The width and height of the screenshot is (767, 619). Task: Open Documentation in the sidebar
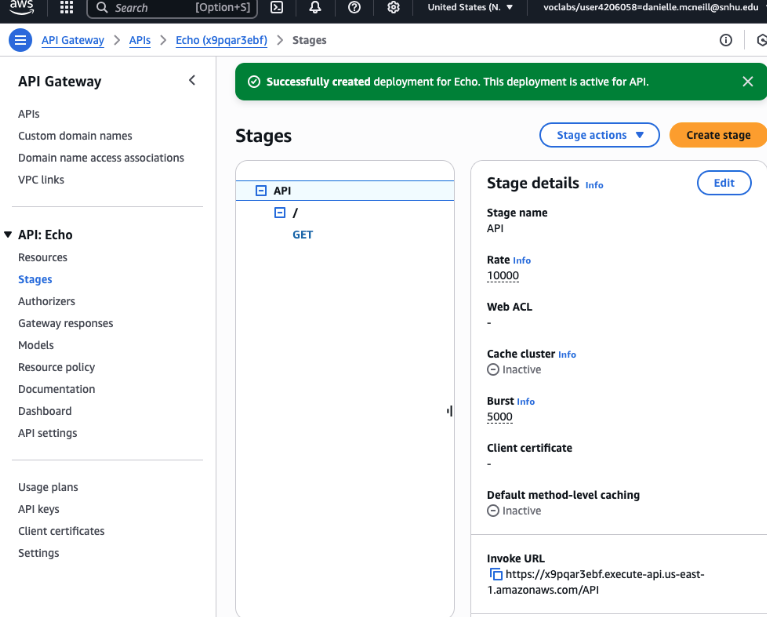57,390
